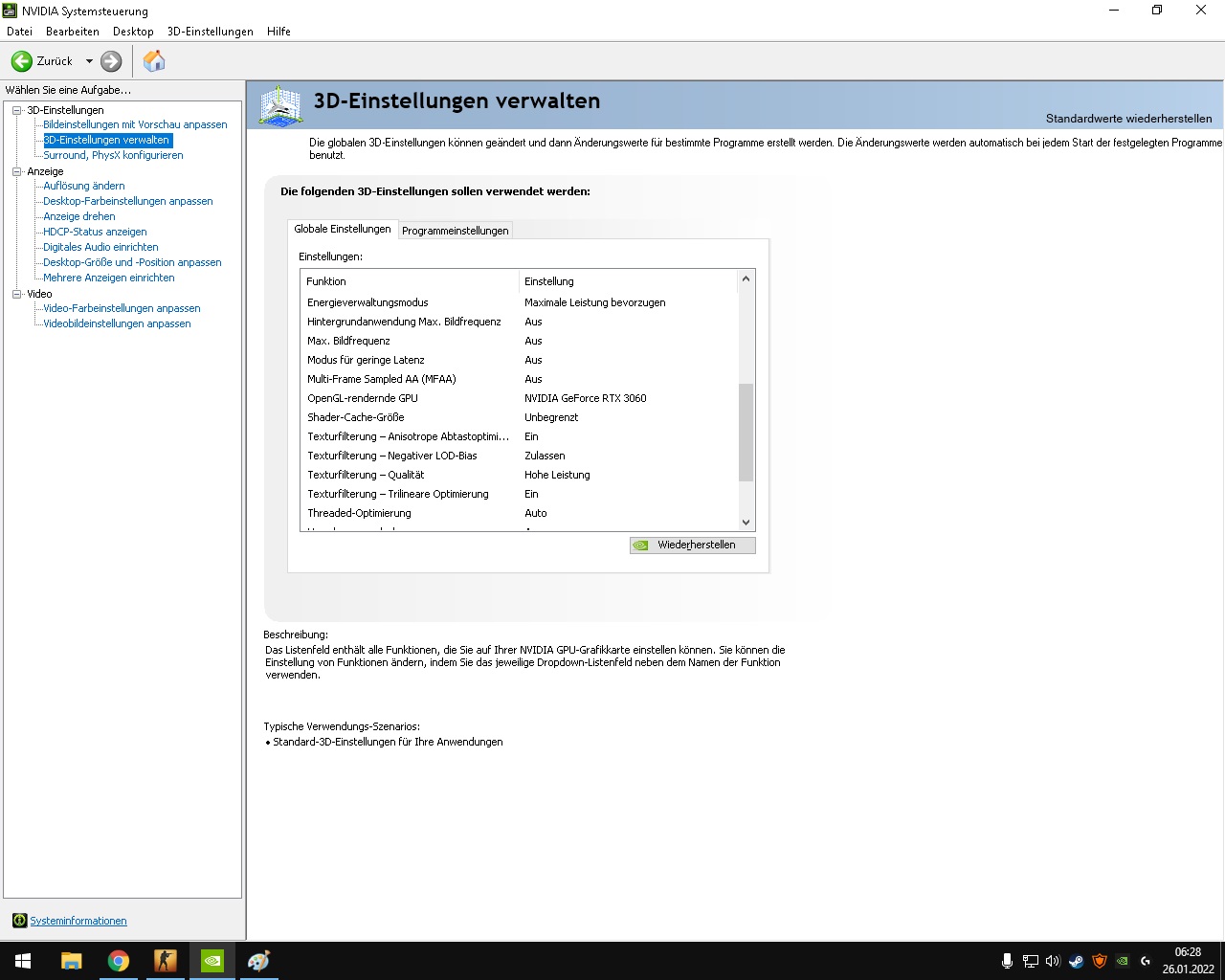Open the Systeminformationen link
This screenshot has height=980, width=1225.
coord(78,921)
